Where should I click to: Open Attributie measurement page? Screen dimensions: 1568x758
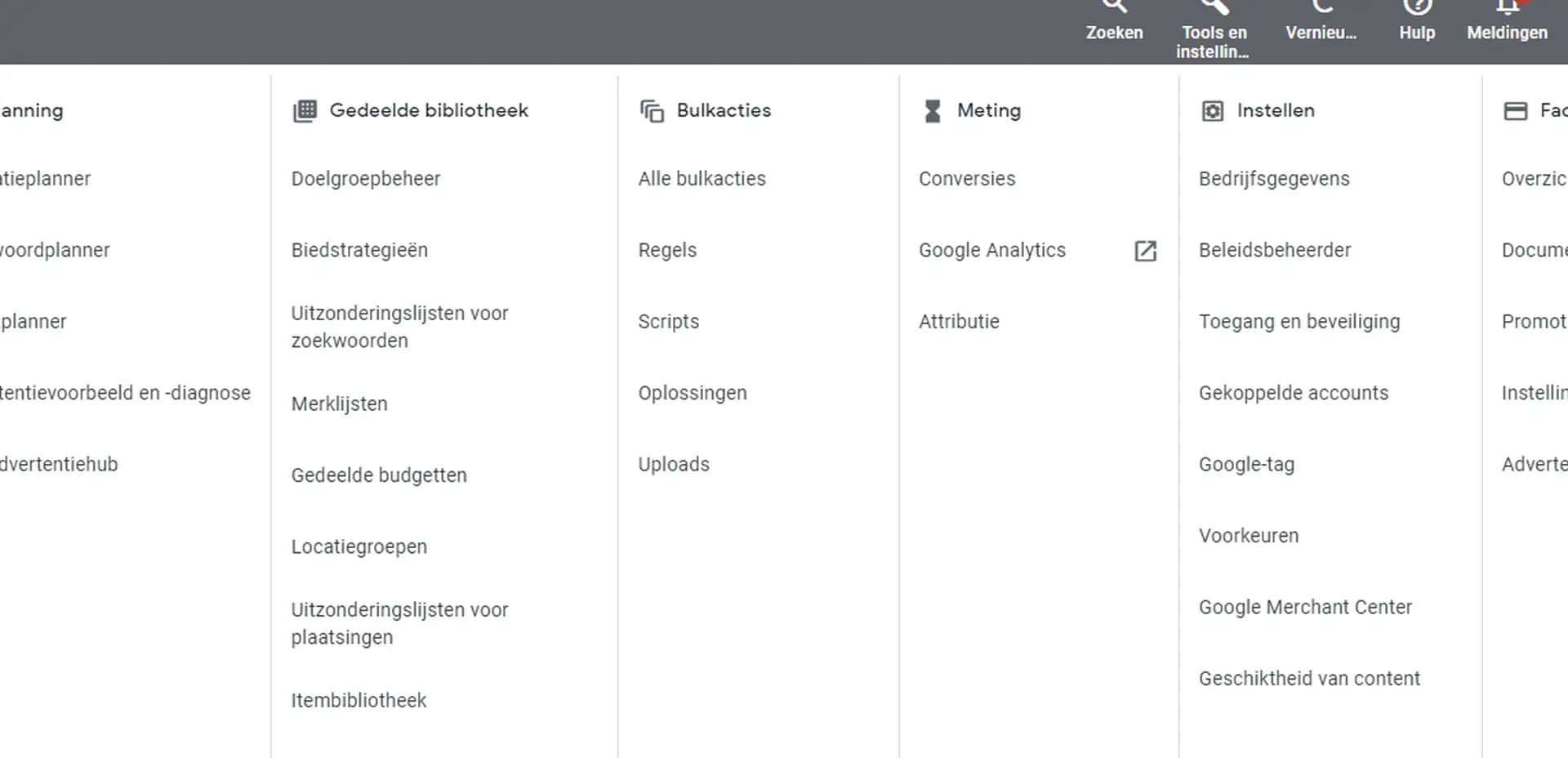[959, 322]
